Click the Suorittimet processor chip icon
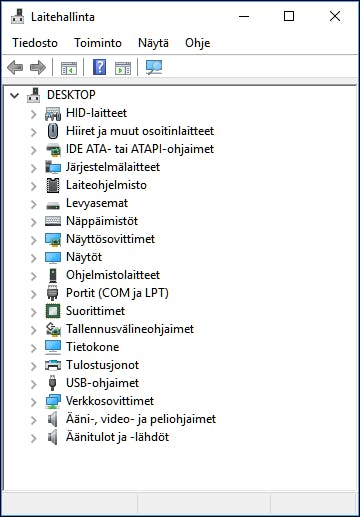 (53, 311)
